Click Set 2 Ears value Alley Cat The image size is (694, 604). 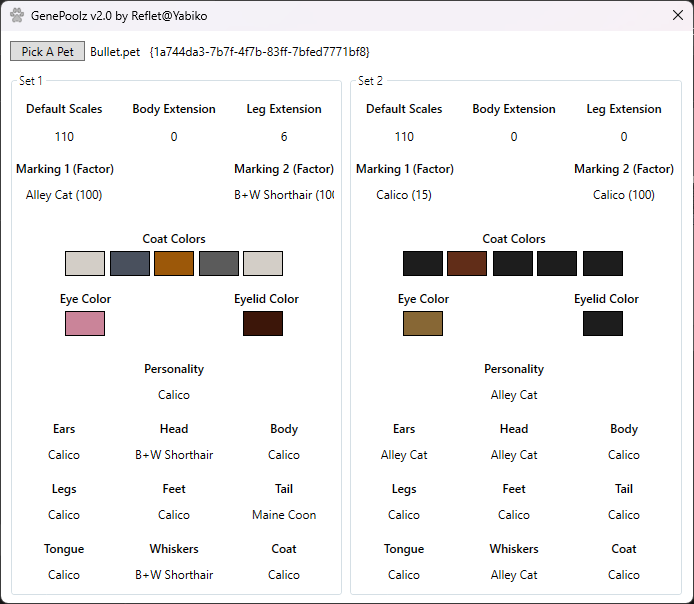tap(404, 455)
